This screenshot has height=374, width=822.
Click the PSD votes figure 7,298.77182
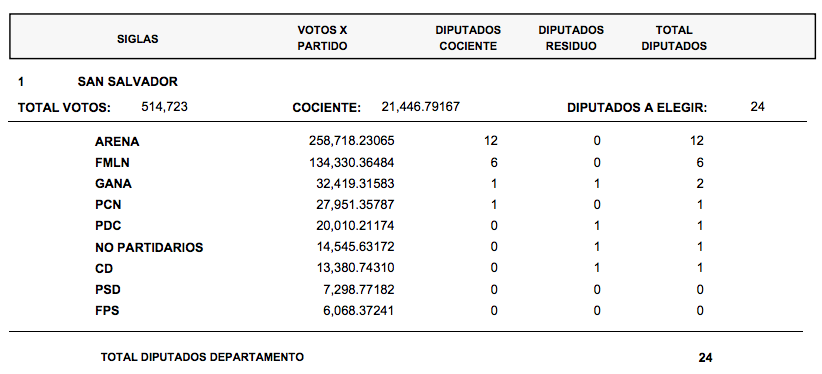point(359,290)
